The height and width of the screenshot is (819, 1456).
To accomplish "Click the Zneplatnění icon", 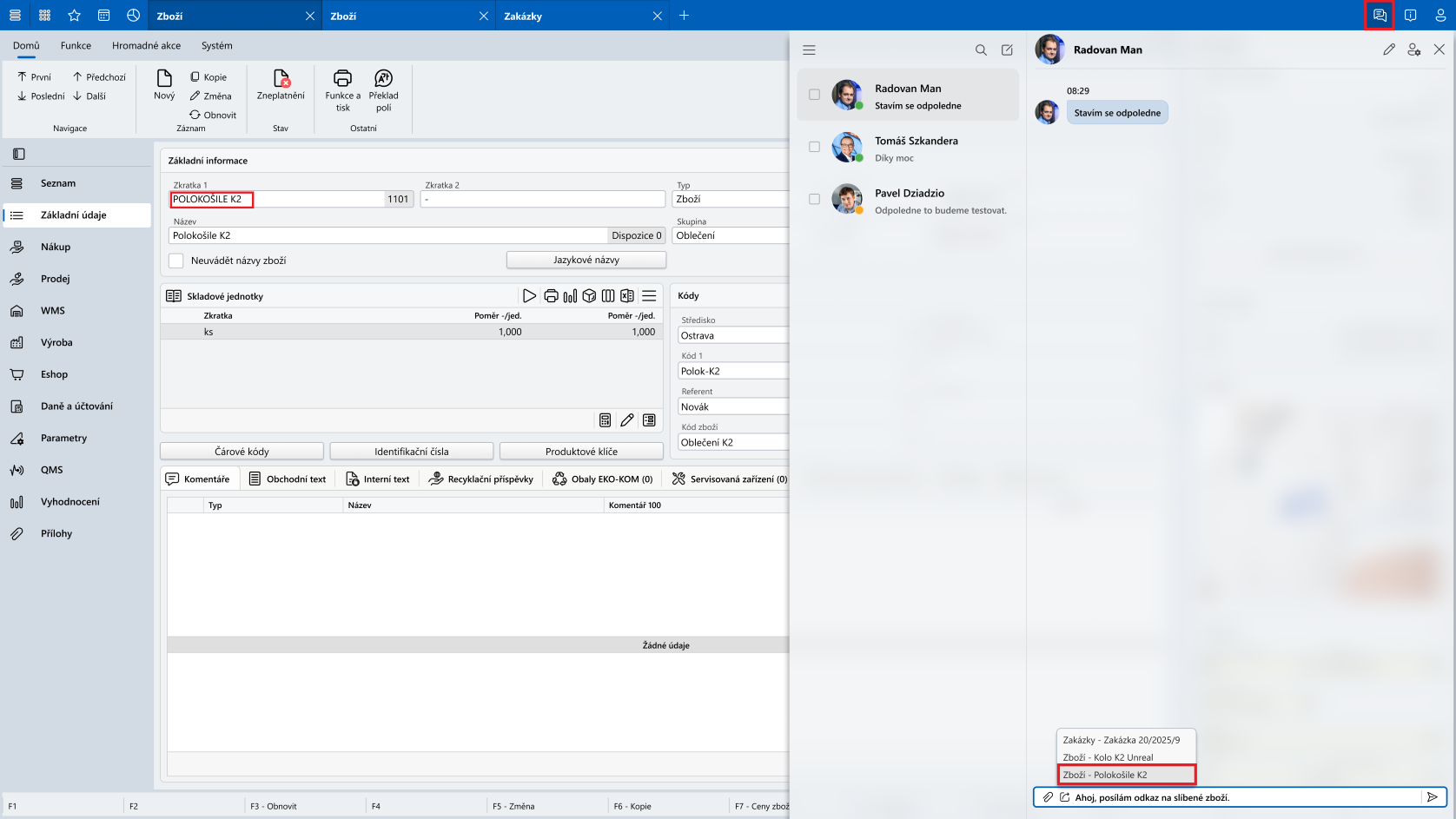I will [x=281, y=78].
